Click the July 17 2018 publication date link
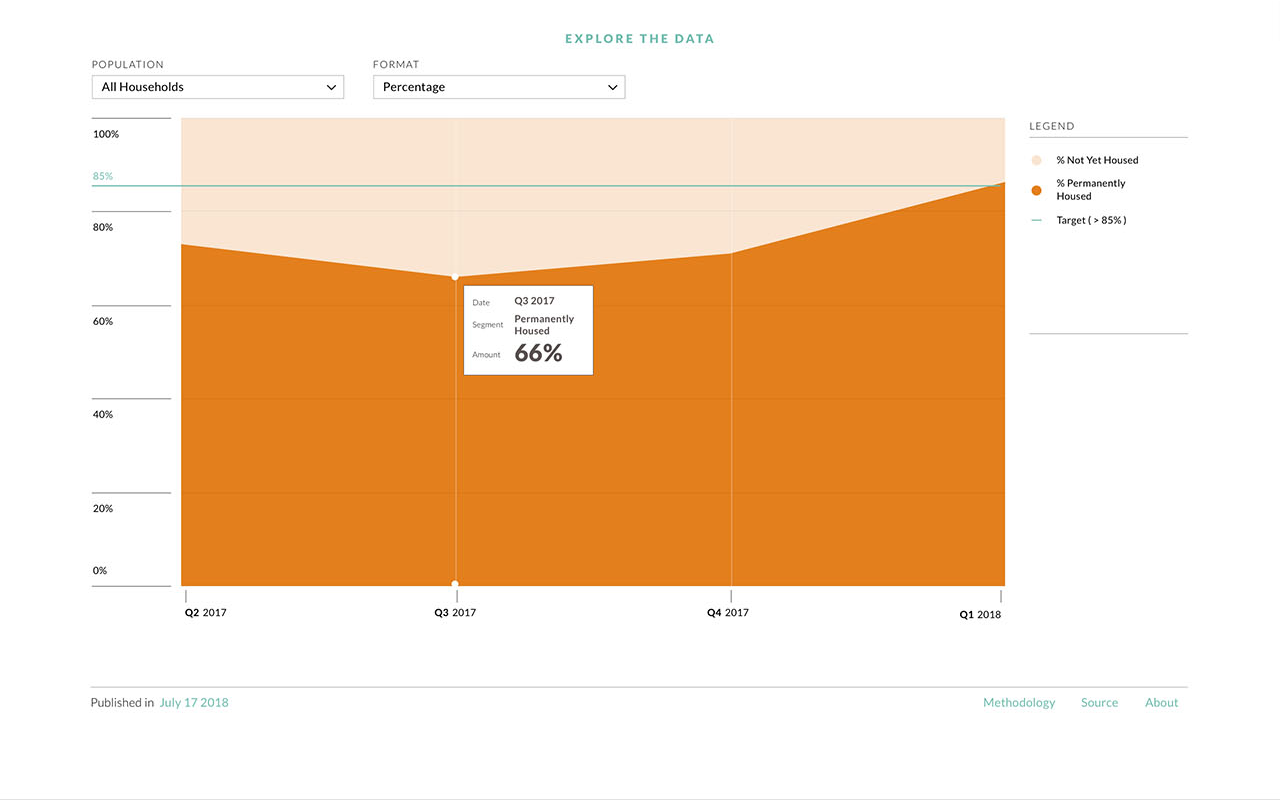This screenshot has height=800, width=1280. [x=194, y=702]
